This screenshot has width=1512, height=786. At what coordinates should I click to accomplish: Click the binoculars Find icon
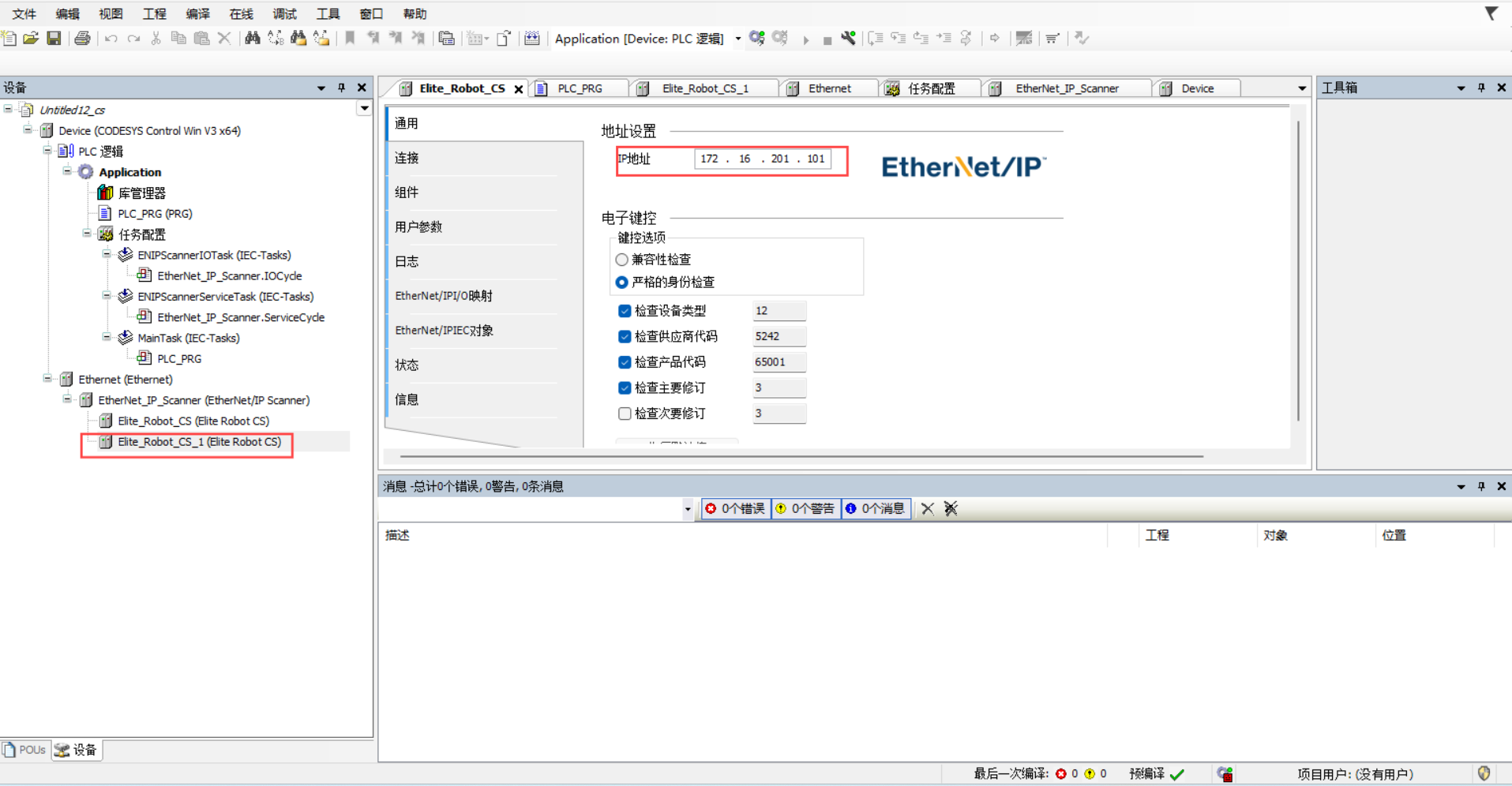coord(253,38)
